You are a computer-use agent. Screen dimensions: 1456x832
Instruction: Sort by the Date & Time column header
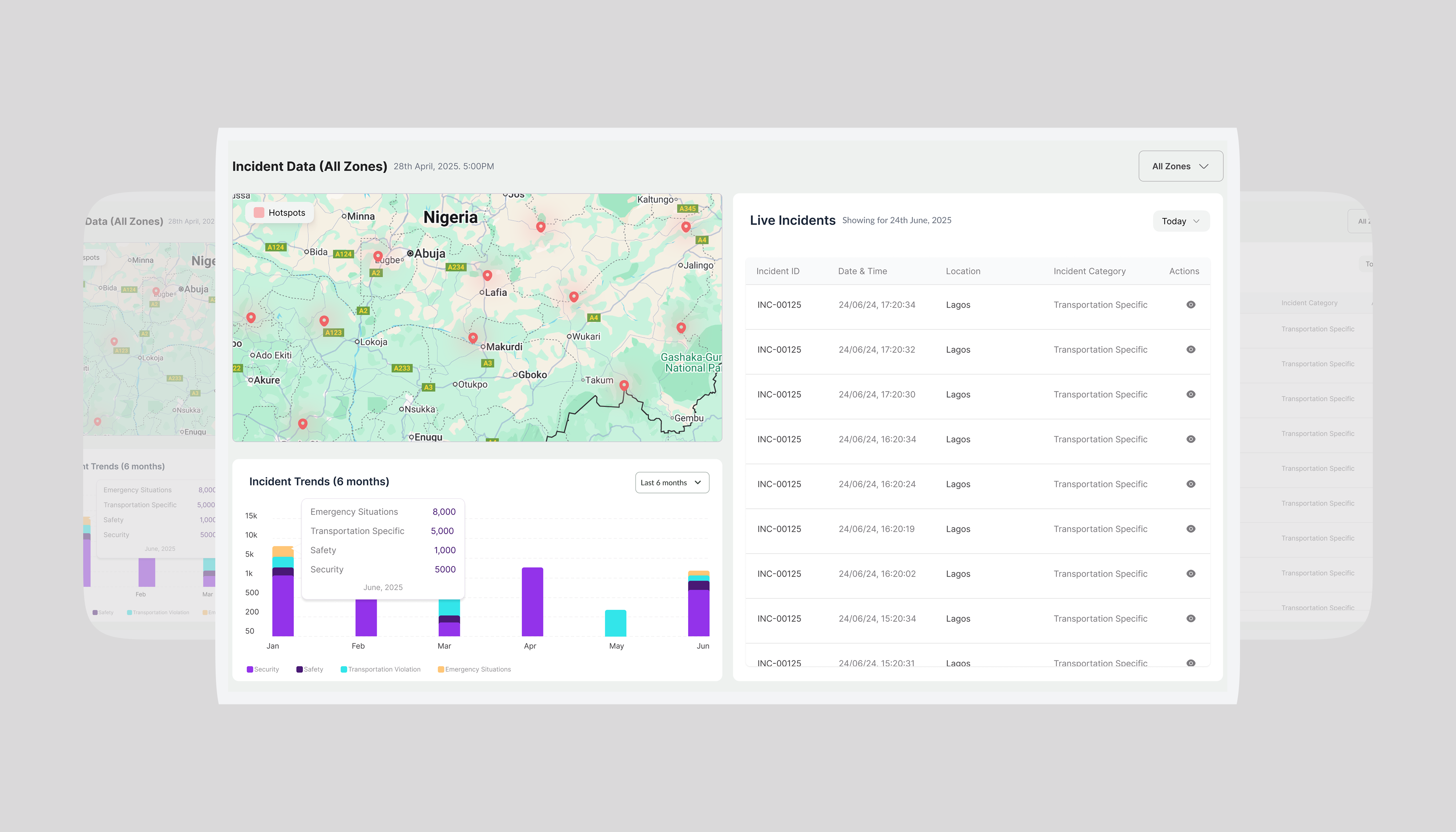(862, 271)
